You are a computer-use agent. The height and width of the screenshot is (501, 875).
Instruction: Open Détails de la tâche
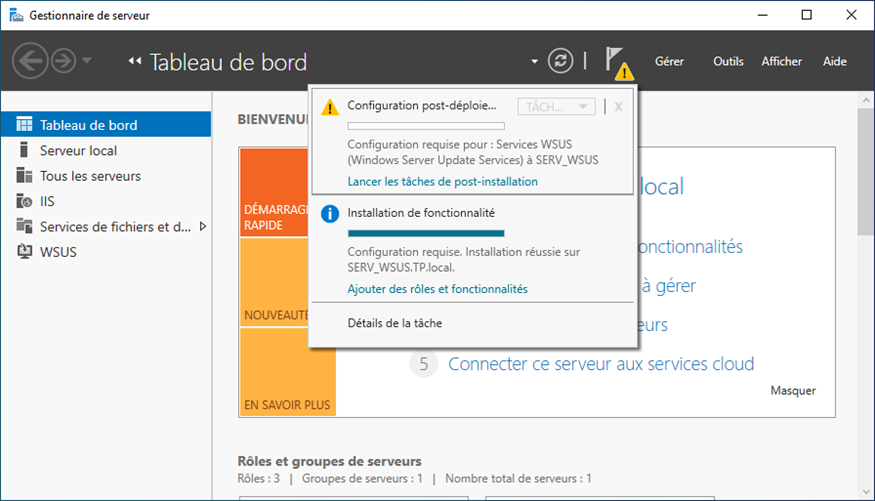pyautogui.click(x=395, y=323)
